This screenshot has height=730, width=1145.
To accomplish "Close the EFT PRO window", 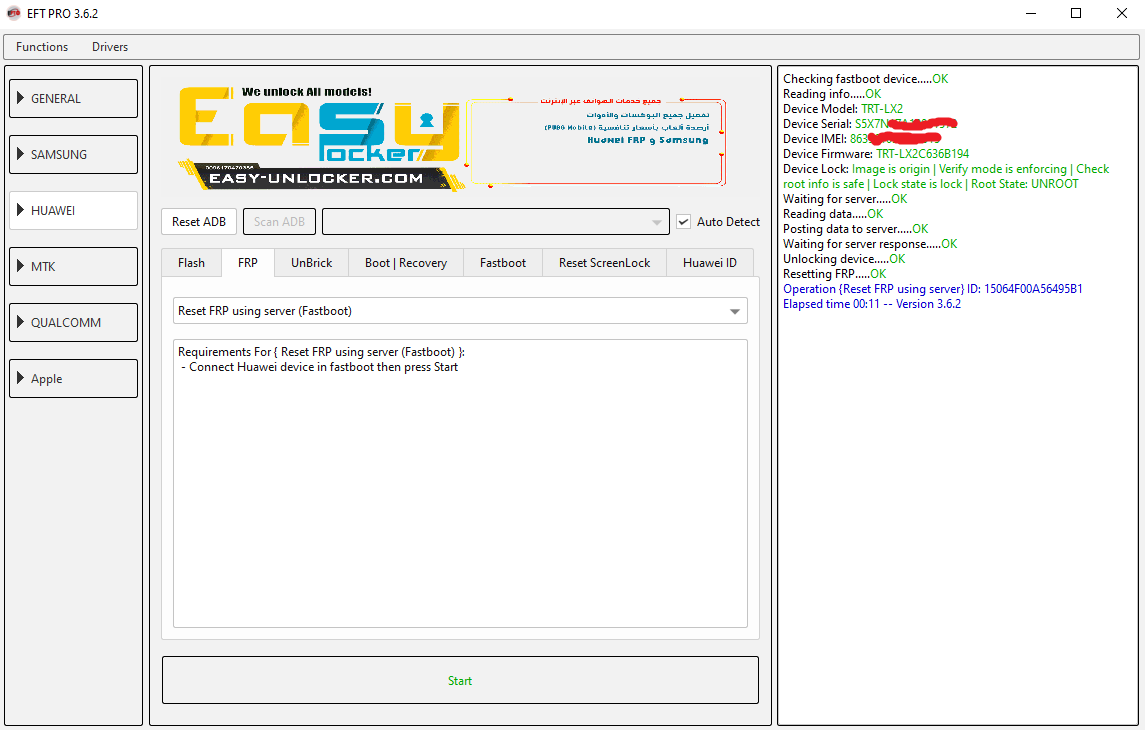I will coord(1122,13).
